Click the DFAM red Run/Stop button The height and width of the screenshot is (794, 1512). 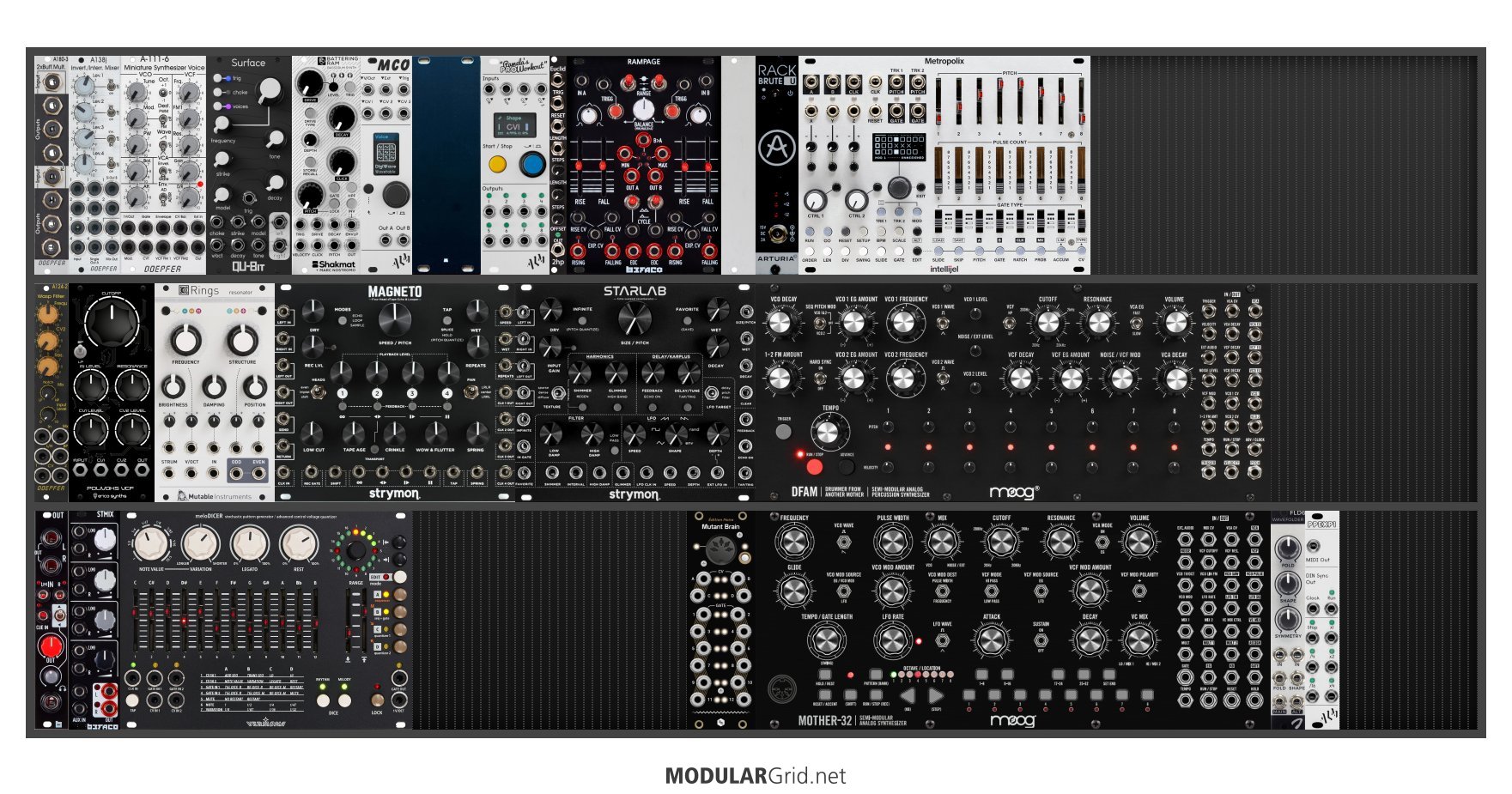814,467
